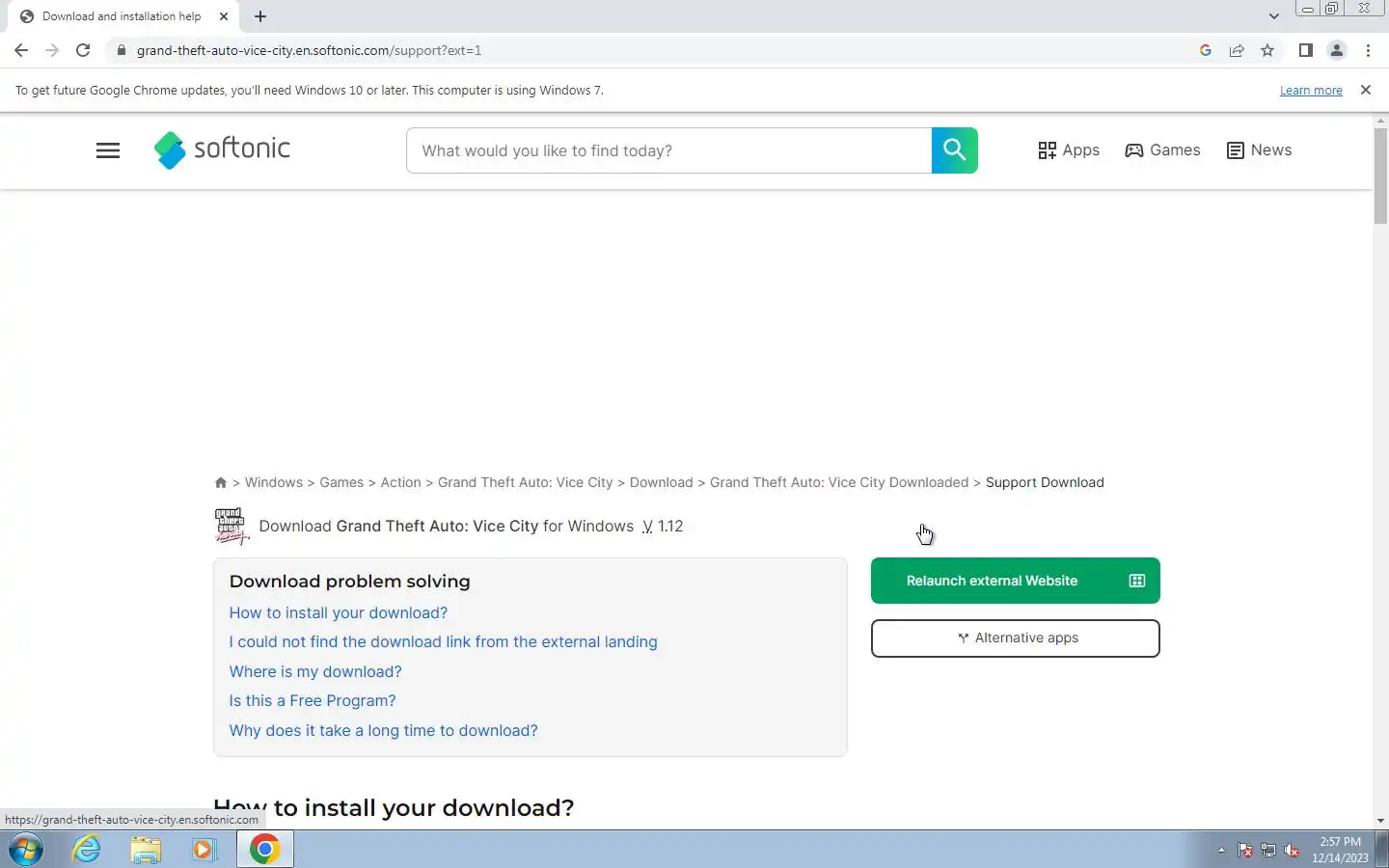Screen dimensions: 1389x868
Task: Click the teal search magnifier button
Action: 954,150
